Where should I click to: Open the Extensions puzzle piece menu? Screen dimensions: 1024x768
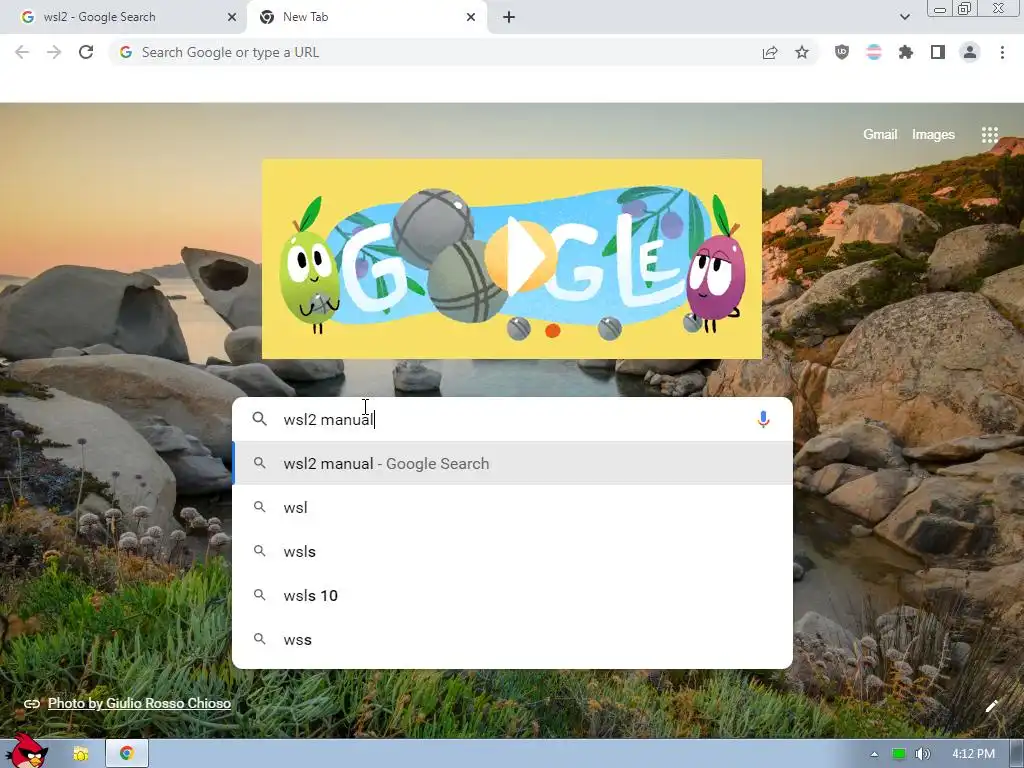tap(906, 52)
